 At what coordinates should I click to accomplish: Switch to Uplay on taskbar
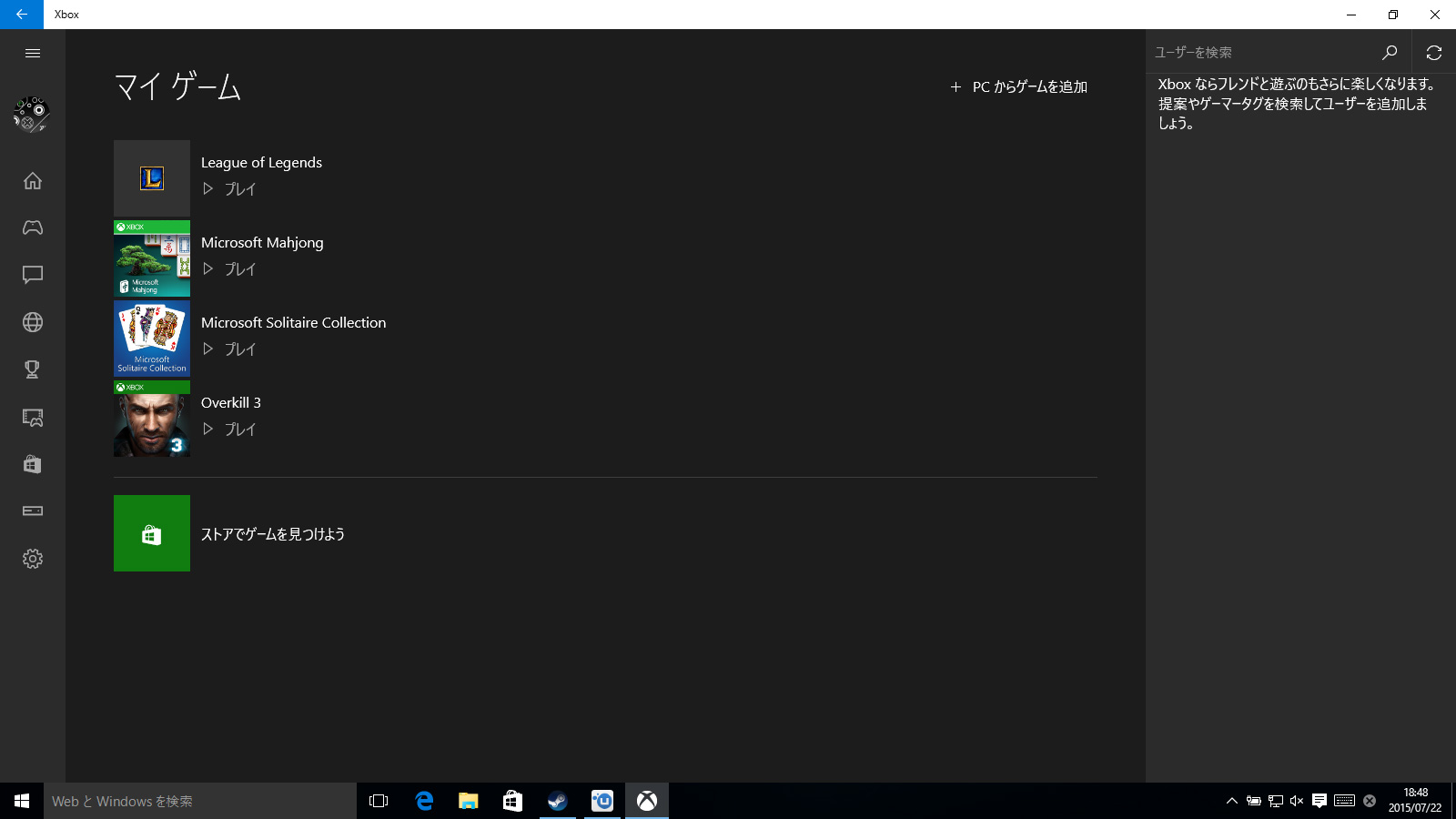tap(602, 801)
